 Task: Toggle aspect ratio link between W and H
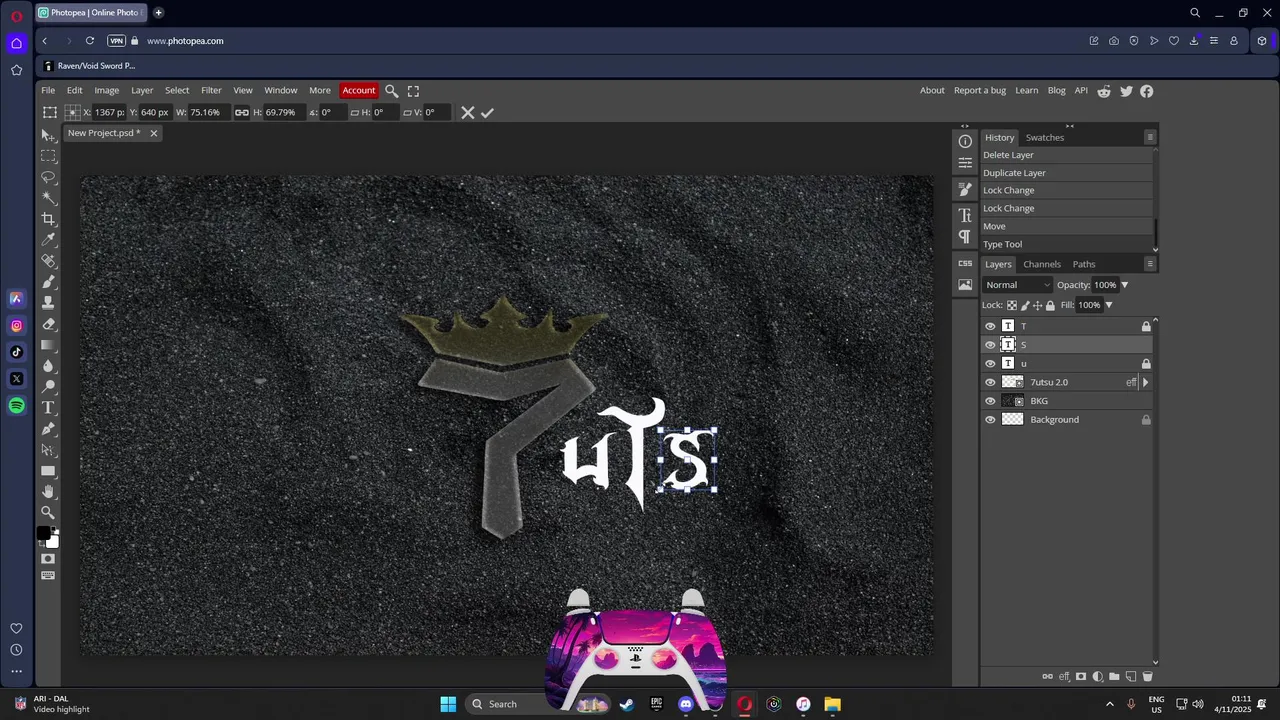242,113
